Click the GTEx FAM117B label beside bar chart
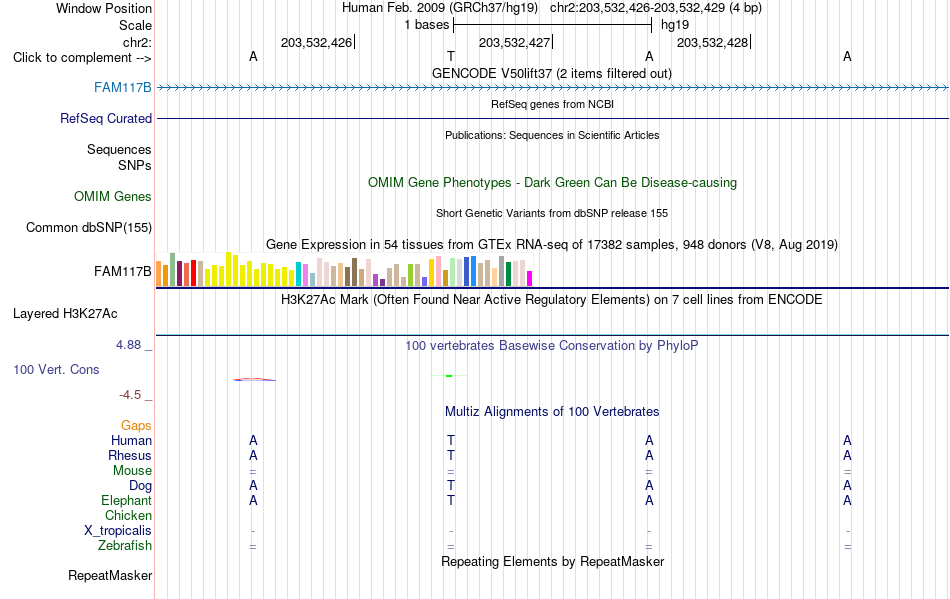 [x=122, y=272]
